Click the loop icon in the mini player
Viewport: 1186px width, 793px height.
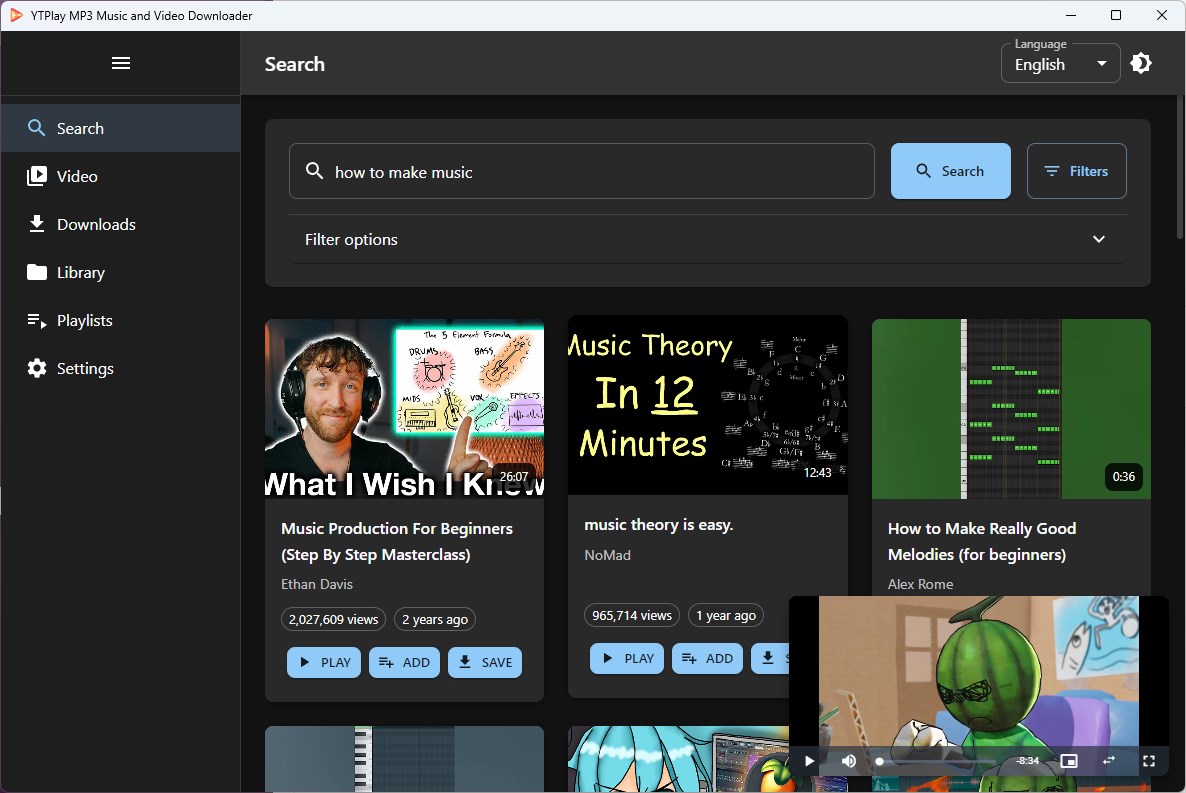coord(1109,761)
